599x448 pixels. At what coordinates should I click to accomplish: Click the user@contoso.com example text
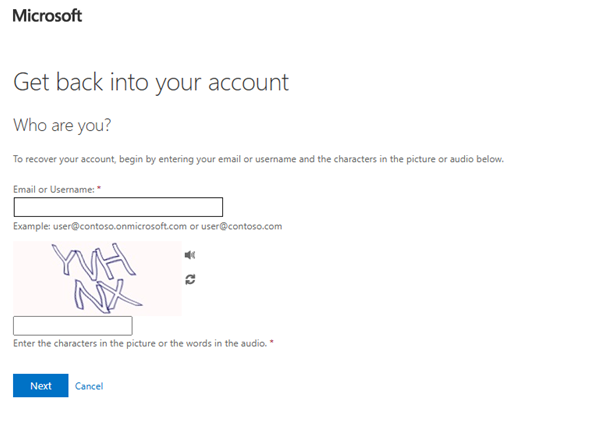(x=241, y=226)
